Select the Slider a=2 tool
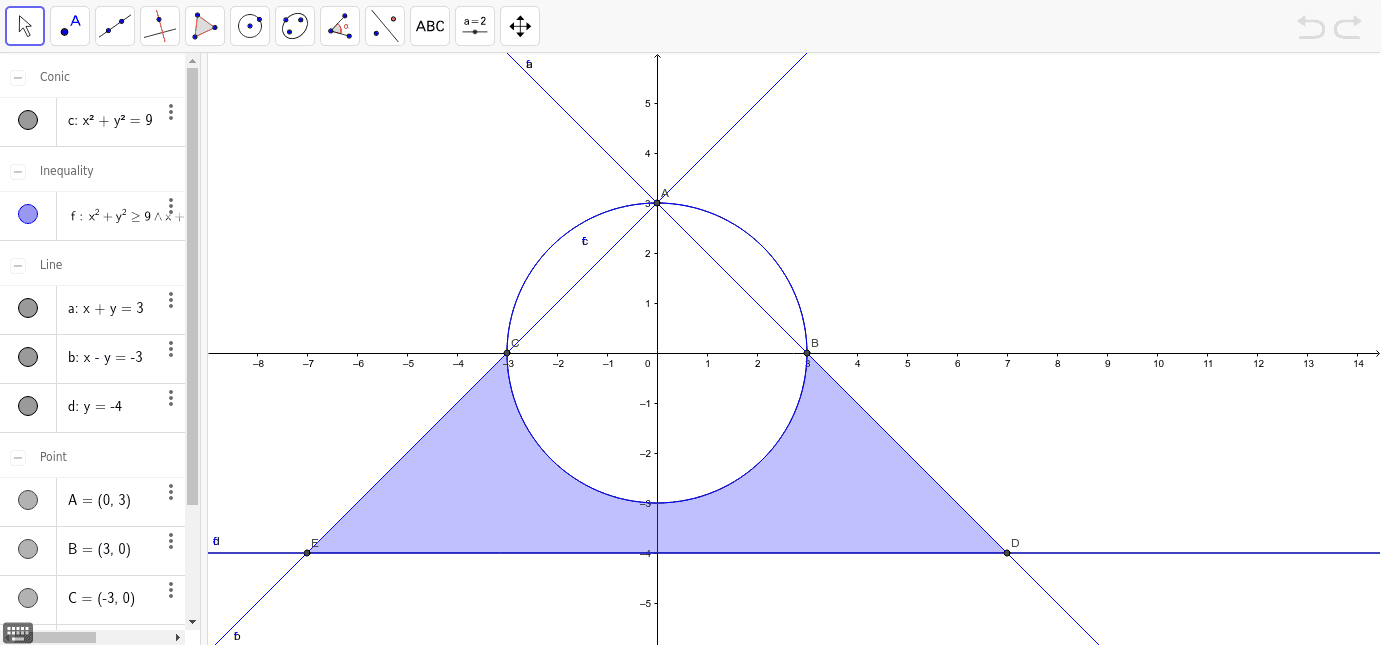The image size is (1382, 647). pos(475,26)
